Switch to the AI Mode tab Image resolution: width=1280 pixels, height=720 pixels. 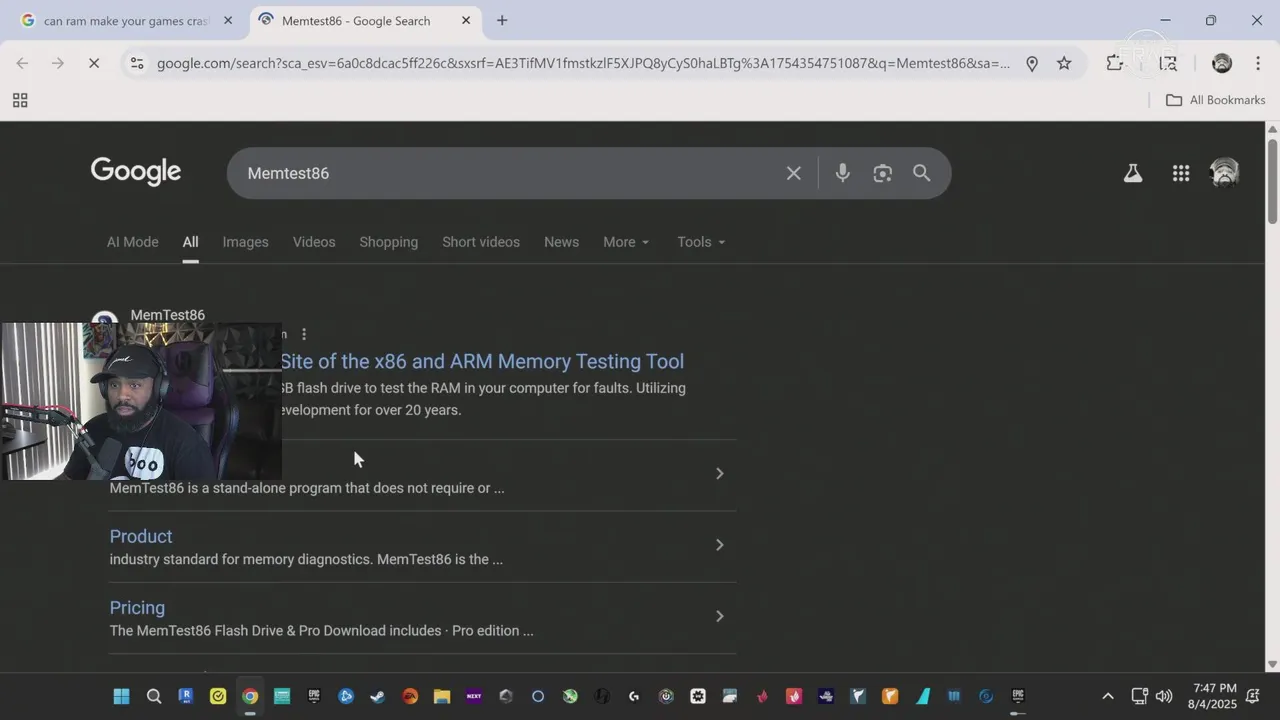coord(133,242)
